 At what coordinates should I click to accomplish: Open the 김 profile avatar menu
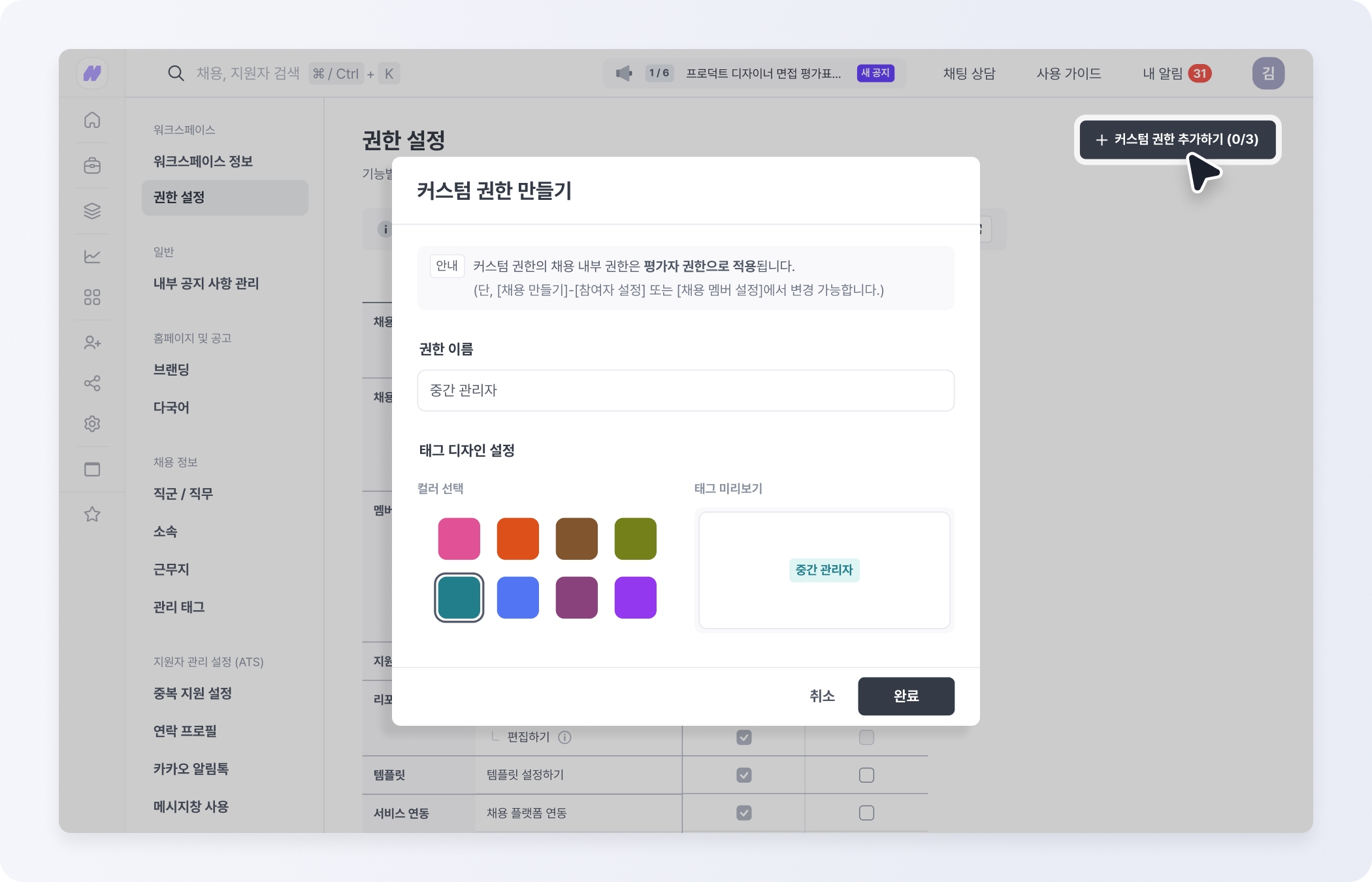[x=1267, y=73]
